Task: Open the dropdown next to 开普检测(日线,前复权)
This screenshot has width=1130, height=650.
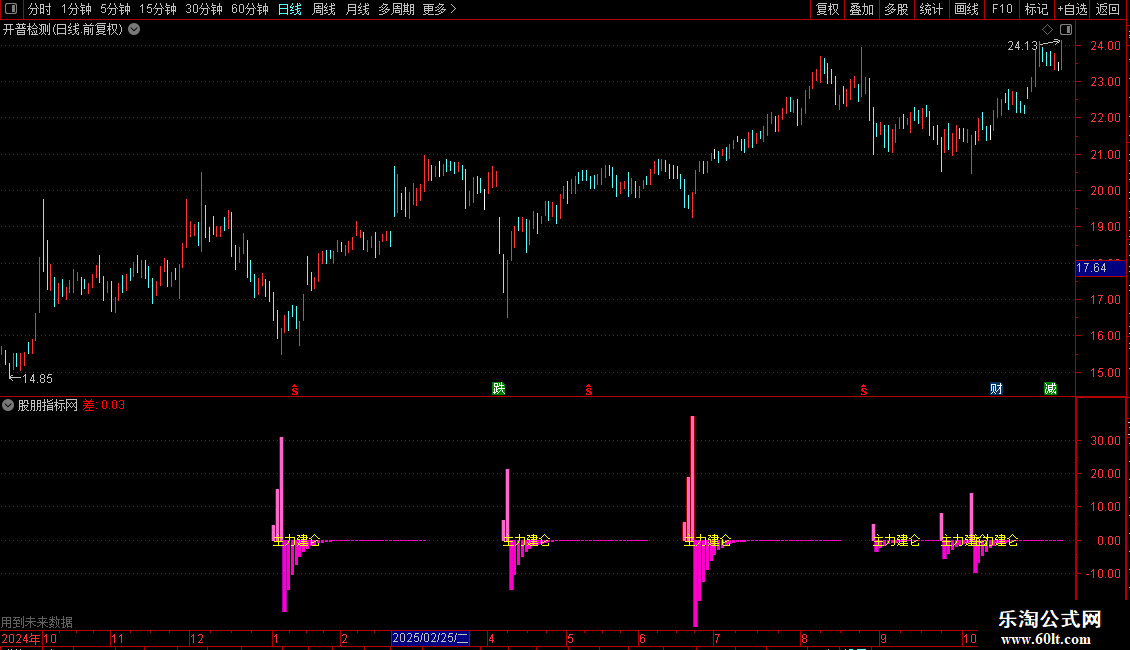Action: coord(134,30)
